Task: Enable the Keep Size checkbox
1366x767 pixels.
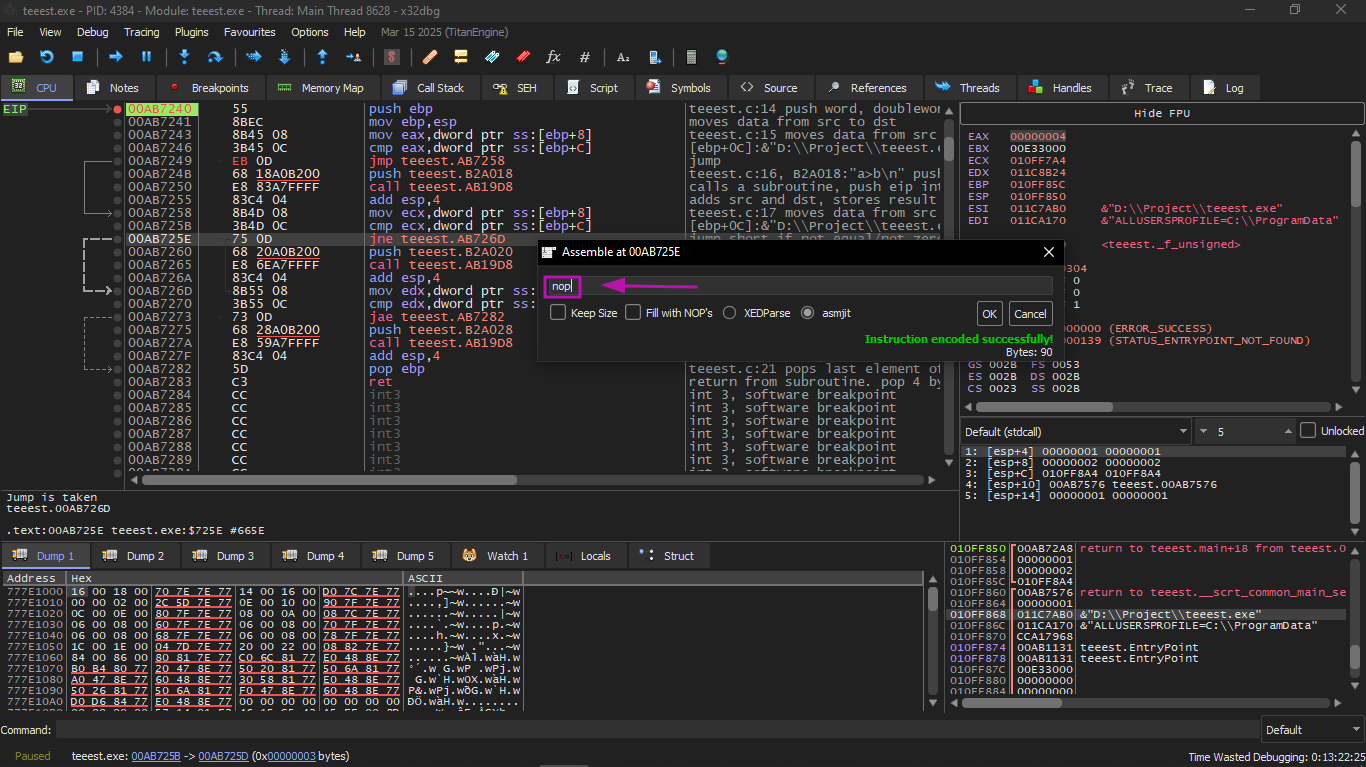Action: pyautogui.click(x=559, y=313)
